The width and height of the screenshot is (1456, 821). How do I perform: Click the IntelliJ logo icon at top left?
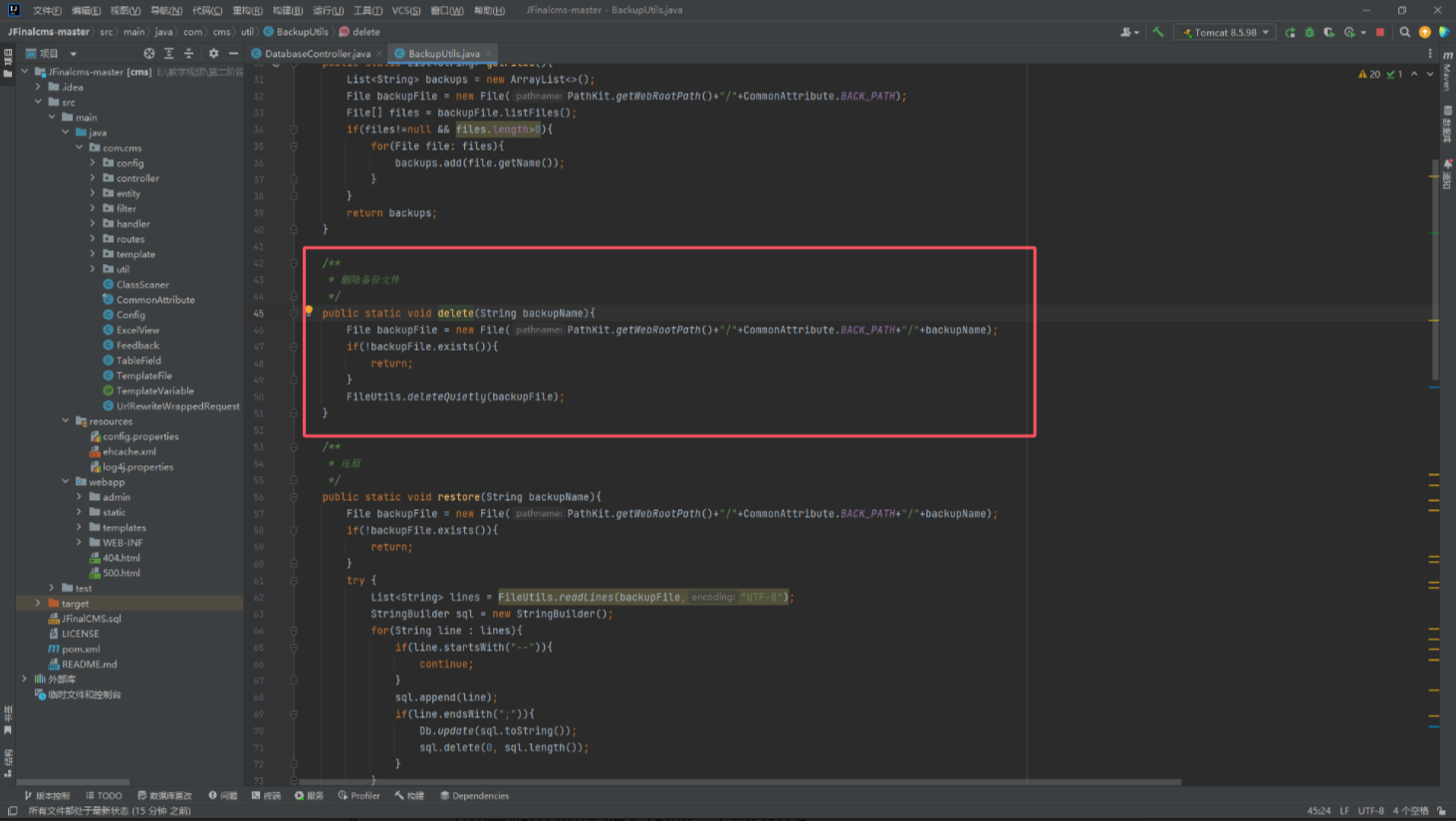pyautogui.click(x=14, y=10)
